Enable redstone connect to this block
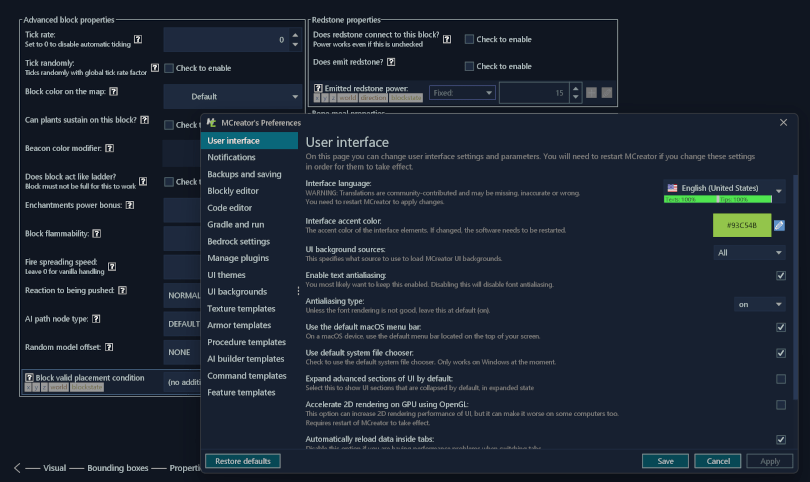 pos(469,39)
